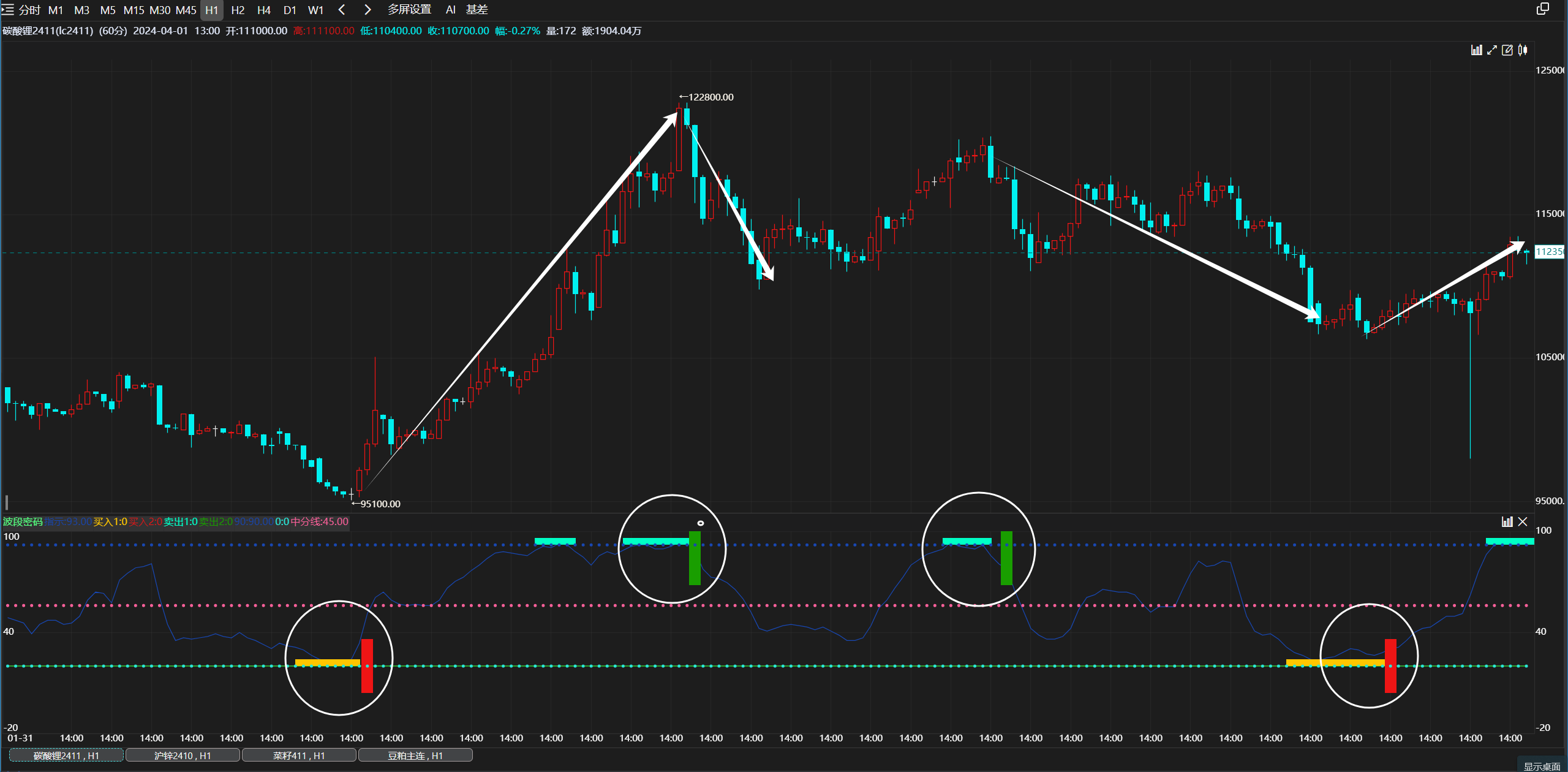Select the M30 timeframe

coord(160,10)
